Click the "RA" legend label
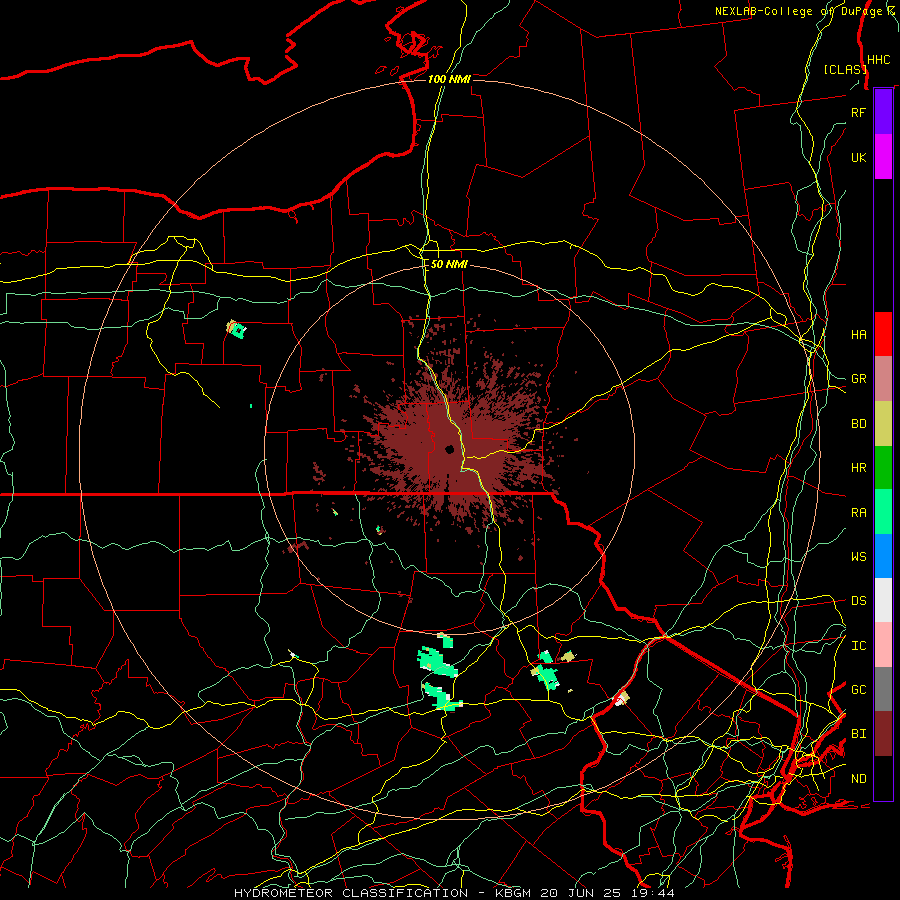Screen dimensions: 900x900 pos(858,513)
